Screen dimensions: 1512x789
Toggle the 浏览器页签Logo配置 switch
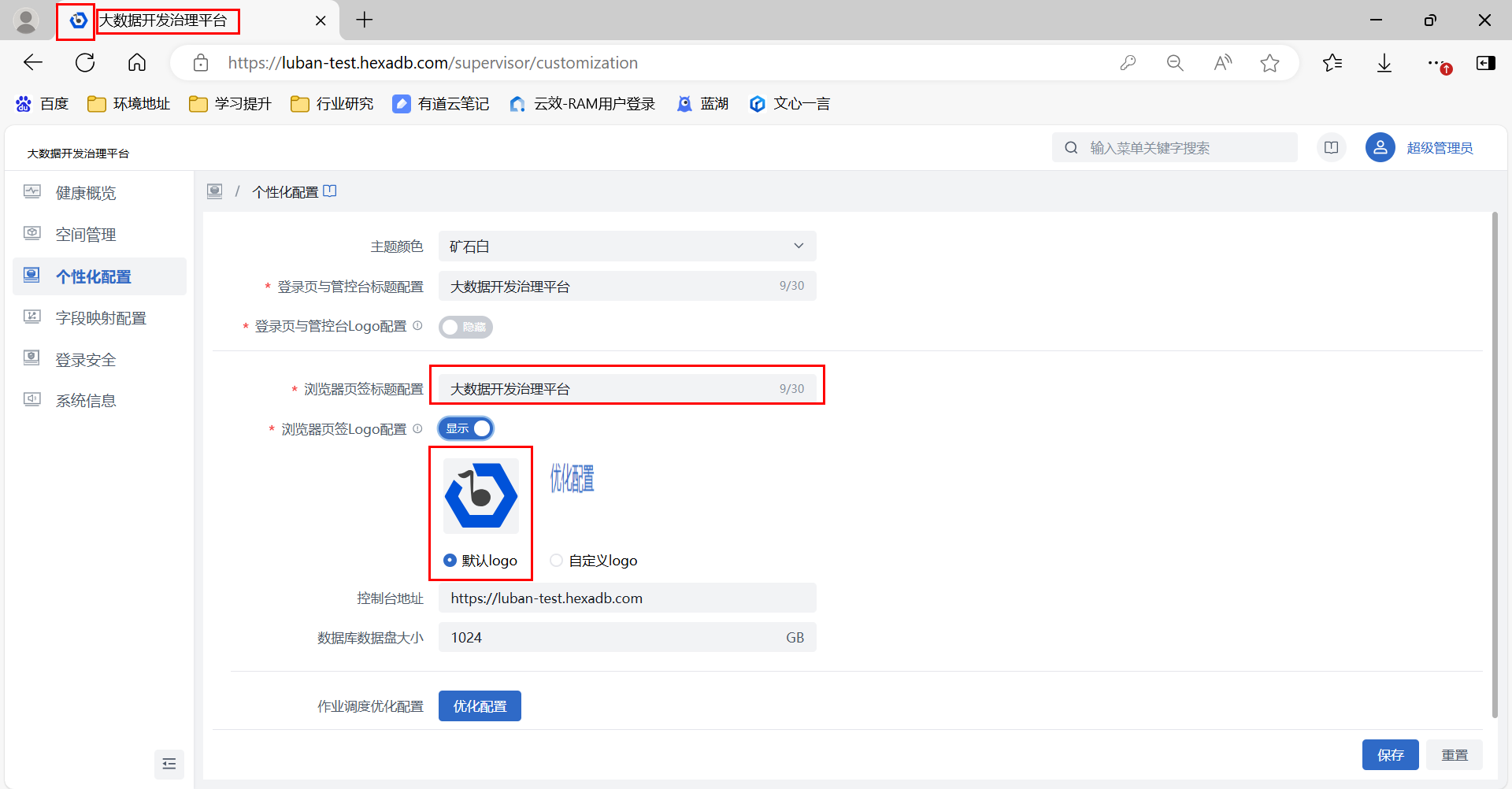coord(465,428)
